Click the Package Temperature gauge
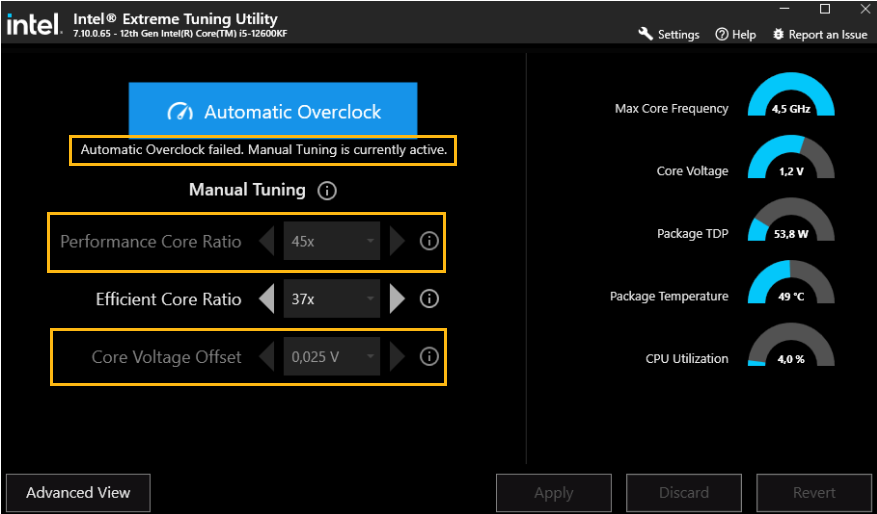This screenshot has height=514, width=877. coord(791,283)
